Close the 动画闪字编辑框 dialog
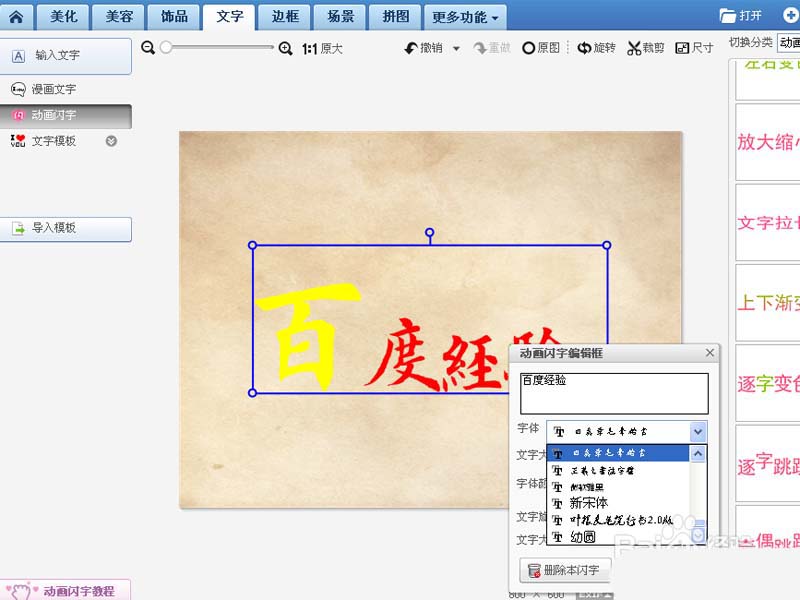The width and height of the screenshot is (800, 600). coord(710,353)
